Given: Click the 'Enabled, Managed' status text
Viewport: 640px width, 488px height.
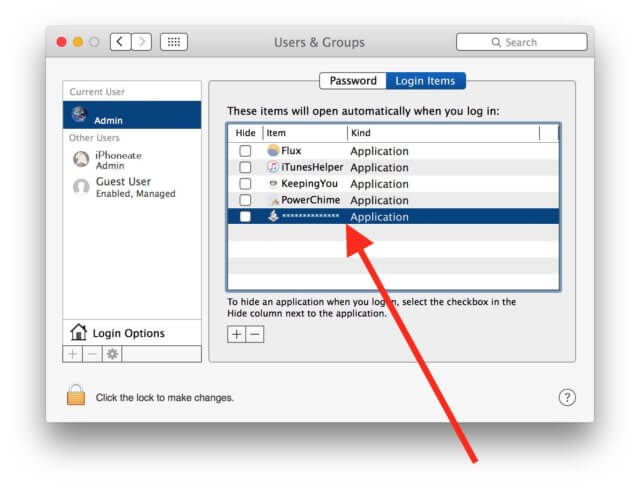Looking at the screenshot, I should point(136,193).
